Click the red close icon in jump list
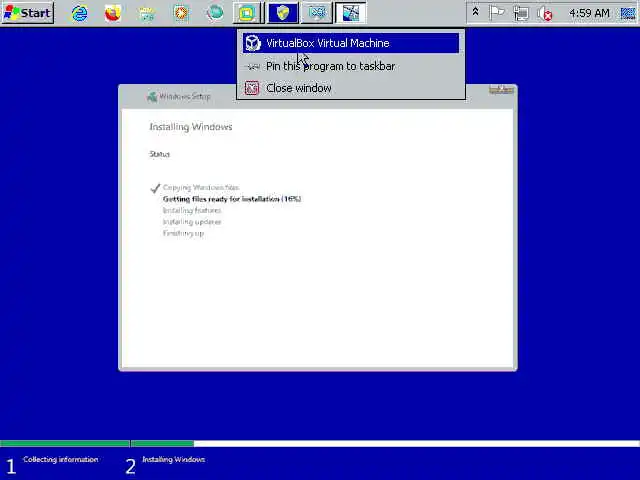The image size is (640, 480). click(252, 88)
